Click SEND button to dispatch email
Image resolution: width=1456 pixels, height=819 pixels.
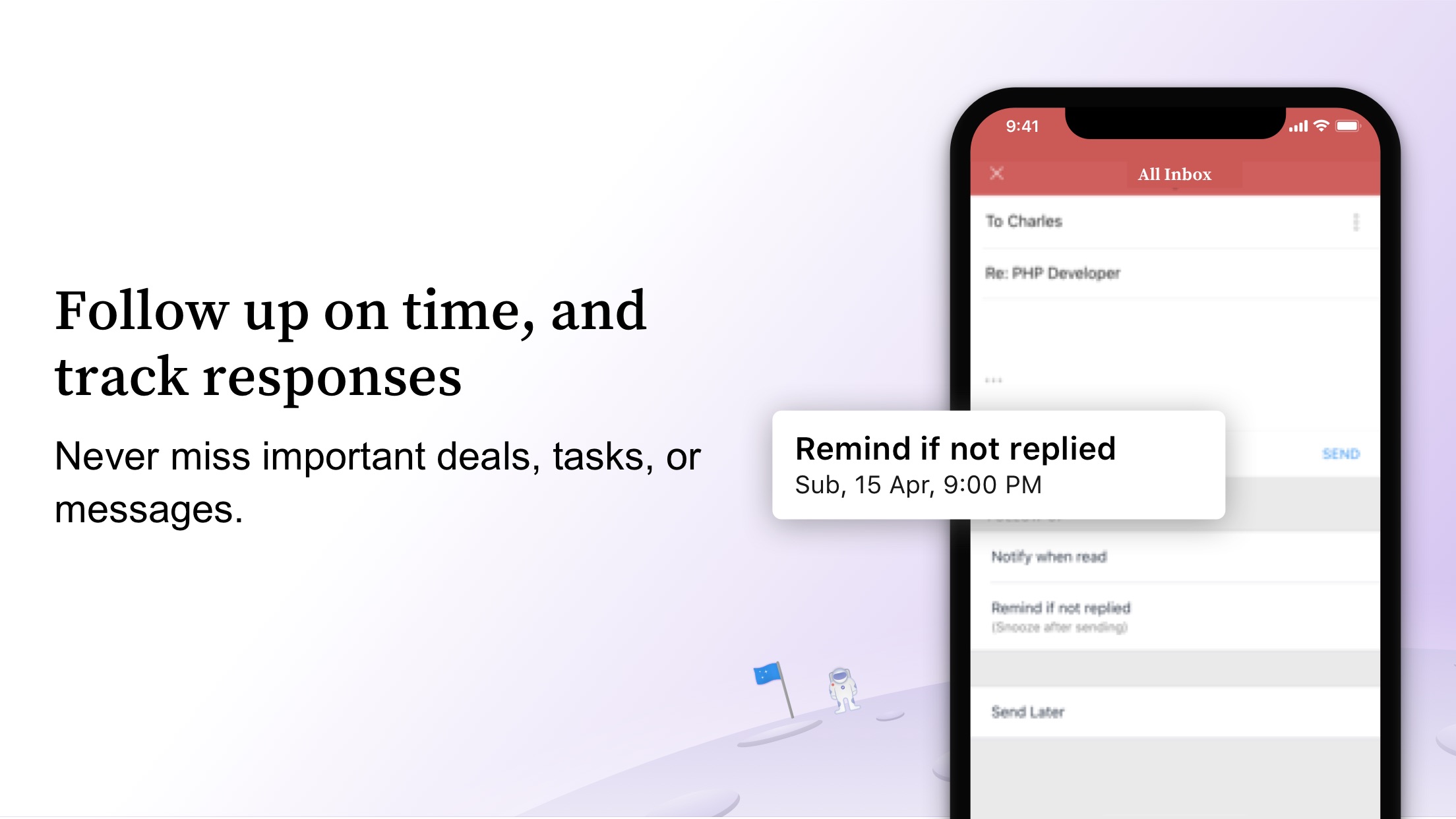pyautogui.click(x=1341, y=453)
